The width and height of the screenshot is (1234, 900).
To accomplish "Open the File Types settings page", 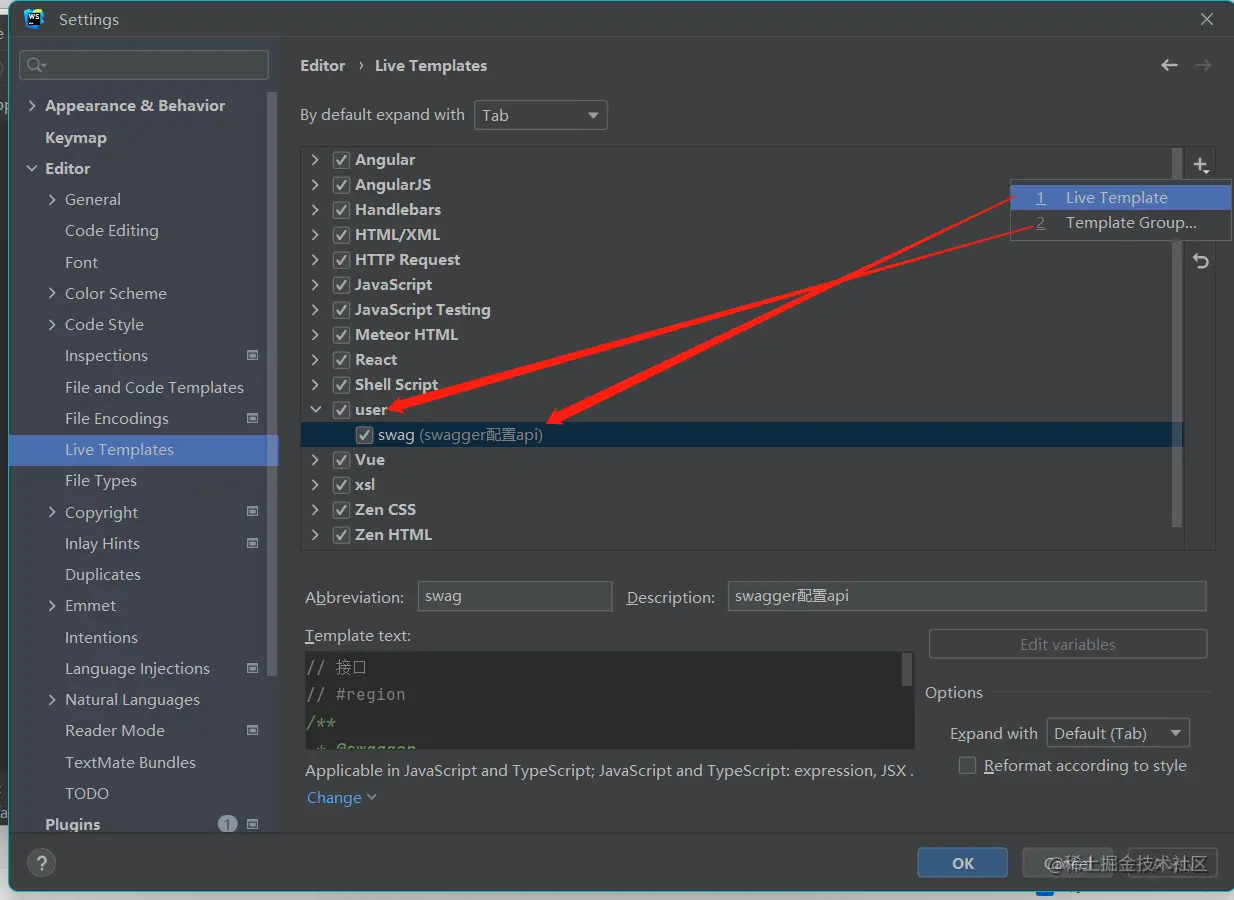I will click(x=101, y=481).
